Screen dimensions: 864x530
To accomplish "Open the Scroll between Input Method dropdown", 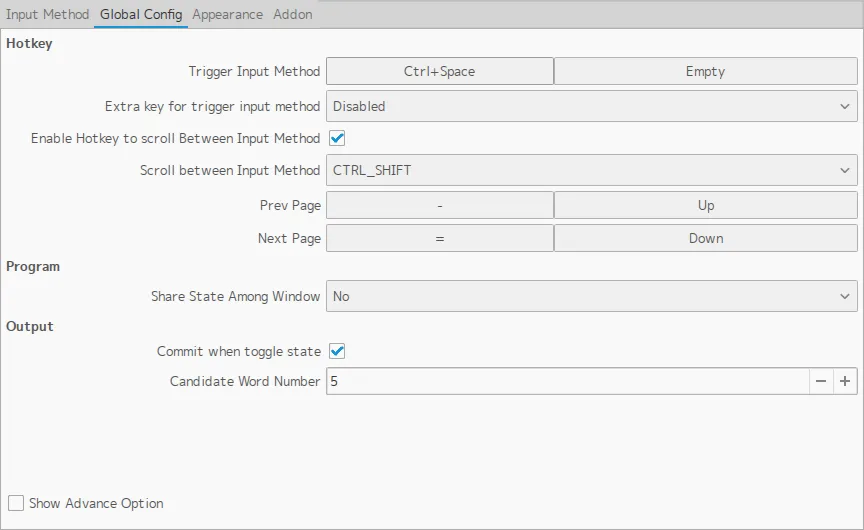I will [591, 171].
